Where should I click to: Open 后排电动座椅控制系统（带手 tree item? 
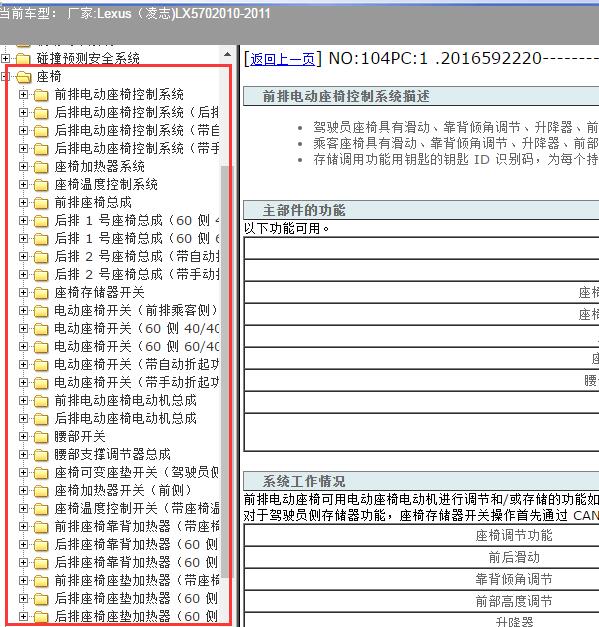[137, 148]
